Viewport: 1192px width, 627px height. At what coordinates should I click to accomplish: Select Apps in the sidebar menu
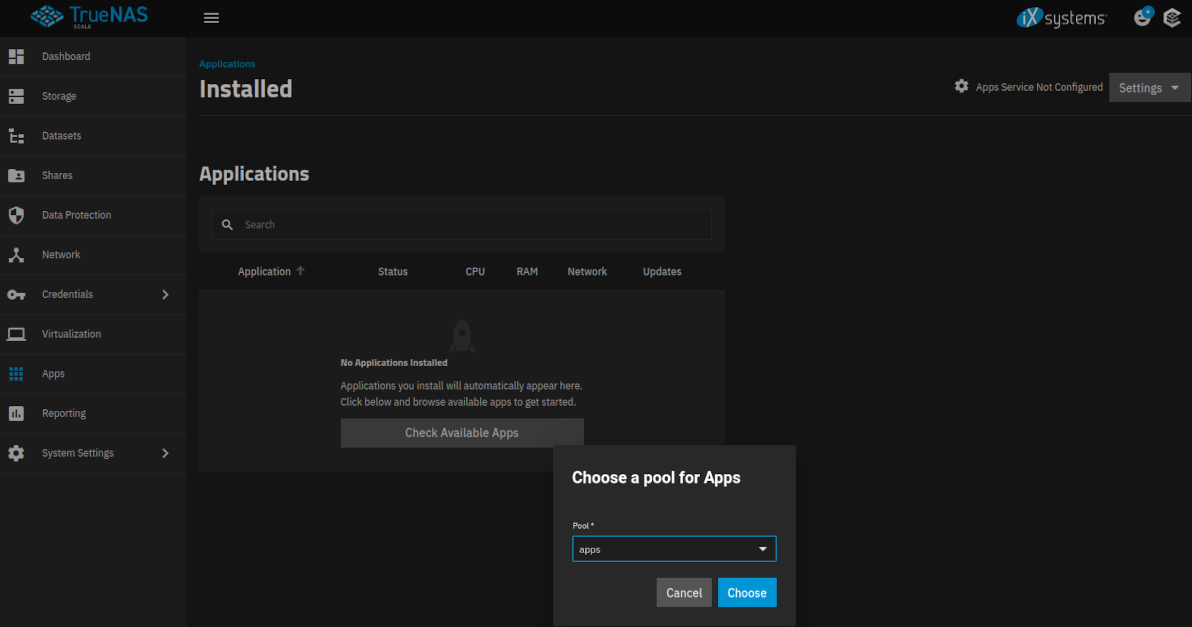coord(53,374)
